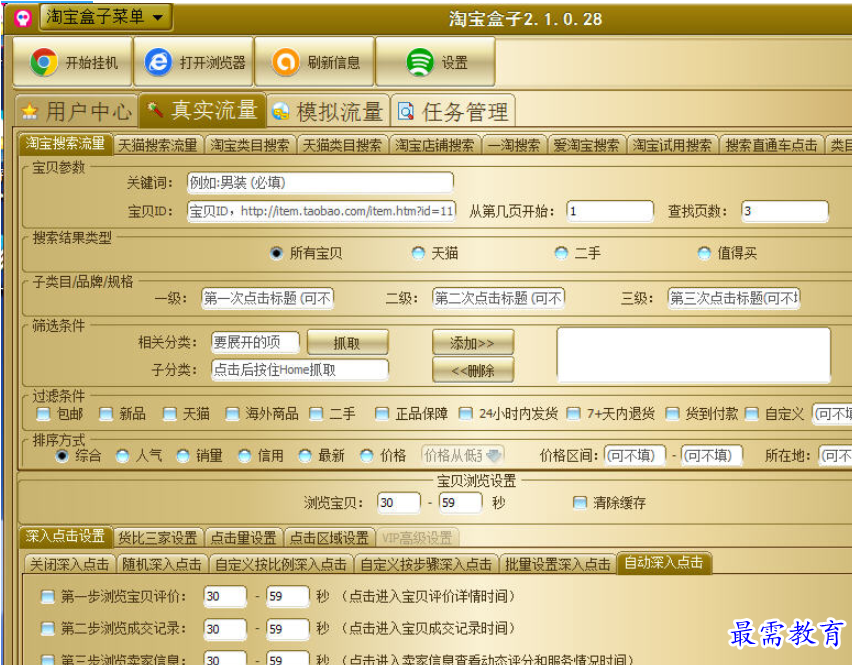852x665 pixels.
Task: Enable 第一步浏览宝贝评价 checkbox
Action: pos(48,597)
